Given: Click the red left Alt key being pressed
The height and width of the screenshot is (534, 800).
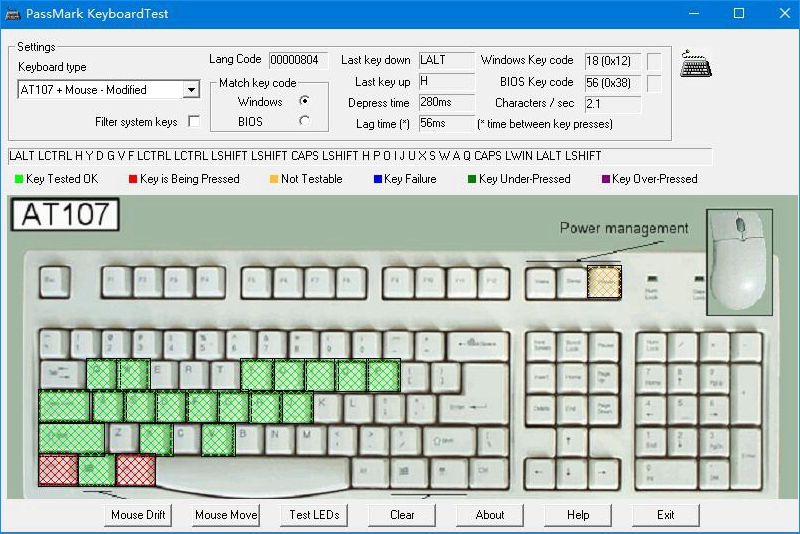Looking at the screenshot, I should [x=135, y=470].
